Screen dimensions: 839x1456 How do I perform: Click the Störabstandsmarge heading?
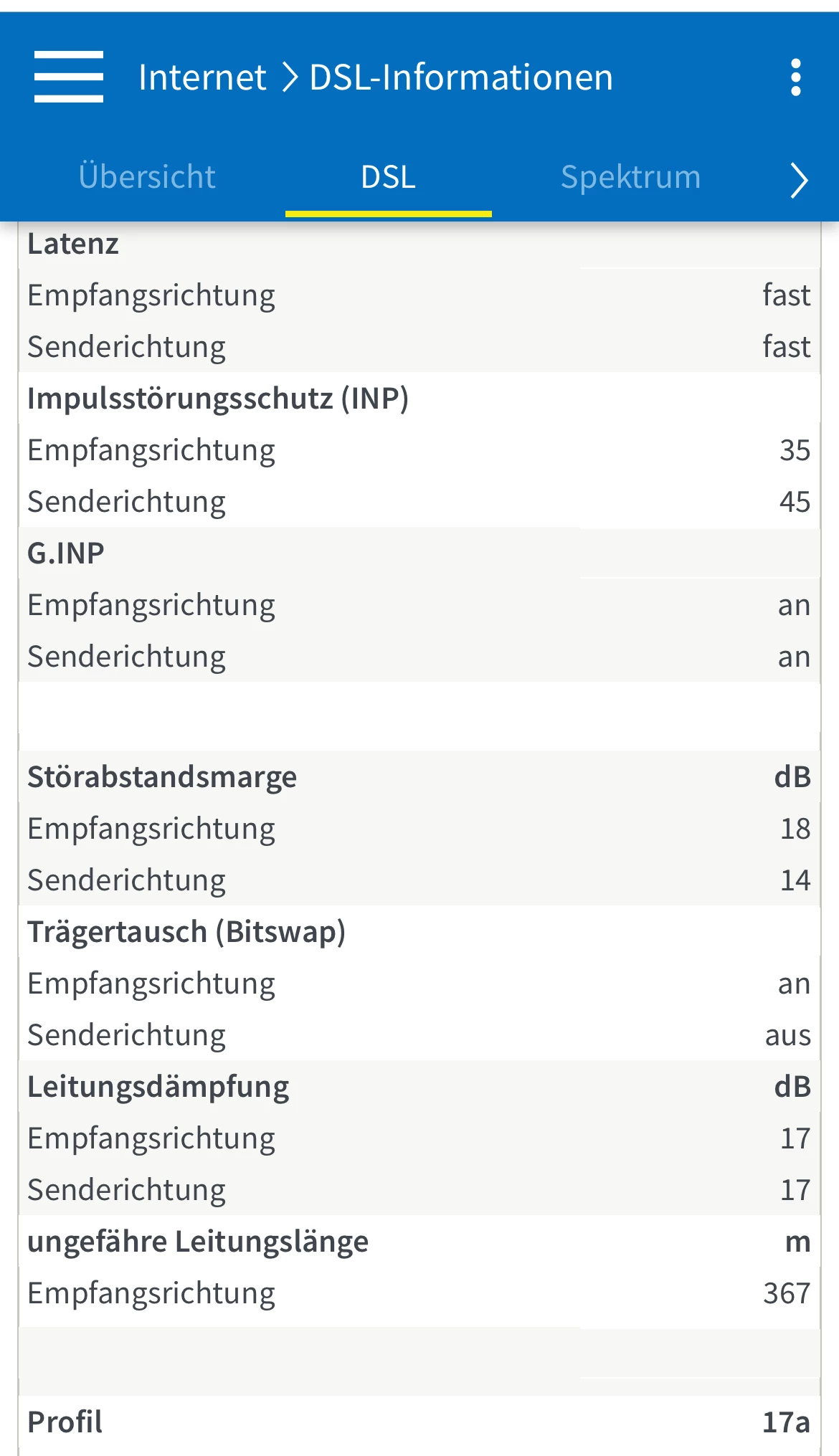point(162,777)
